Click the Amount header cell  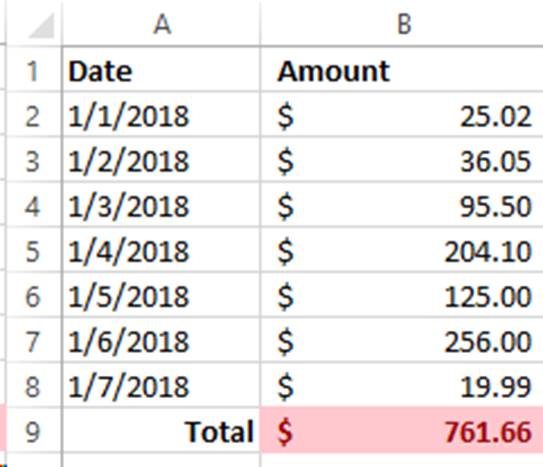[402, 69]
